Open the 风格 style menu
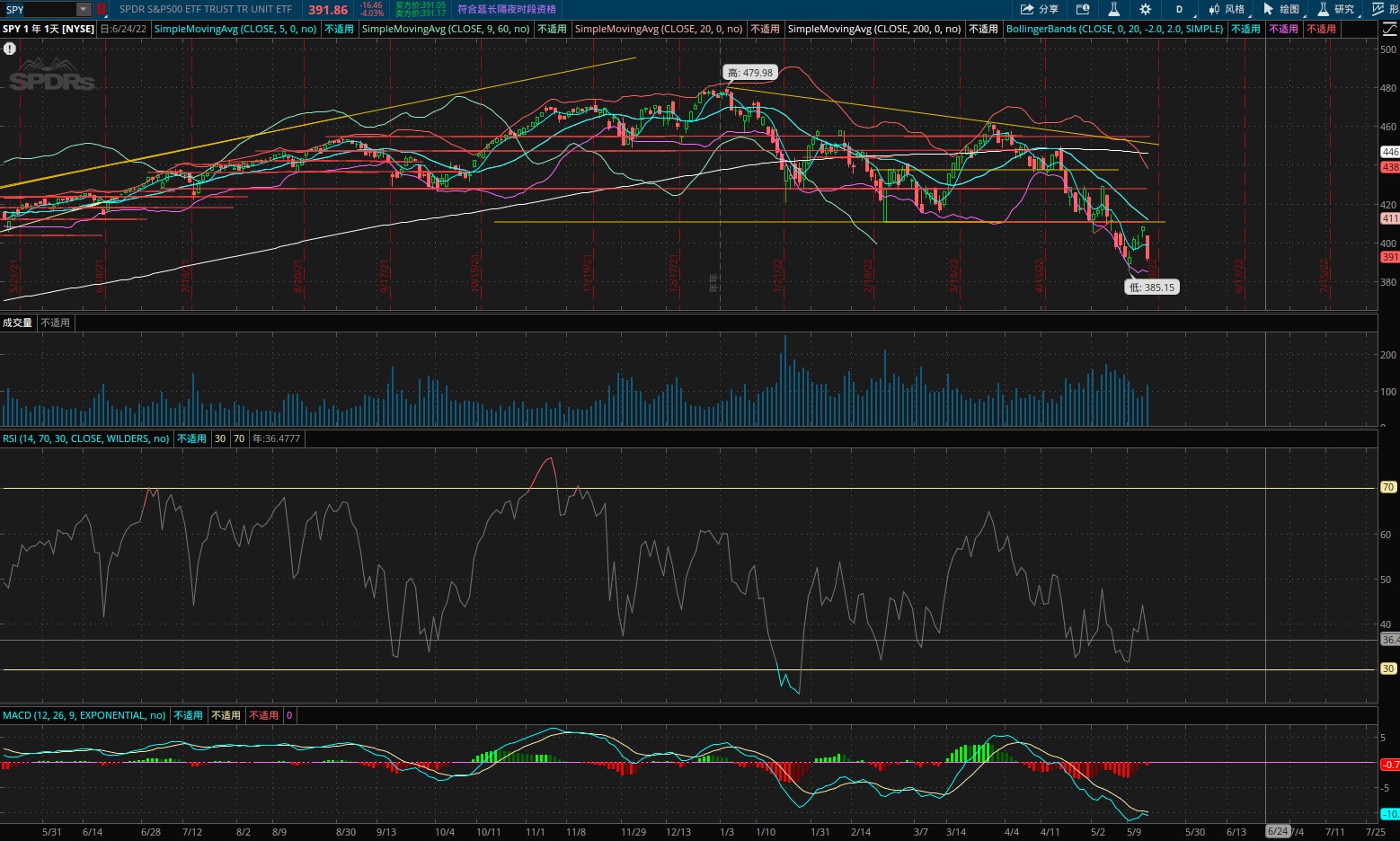The image size is (1400, 841). tap(1227, 9)
